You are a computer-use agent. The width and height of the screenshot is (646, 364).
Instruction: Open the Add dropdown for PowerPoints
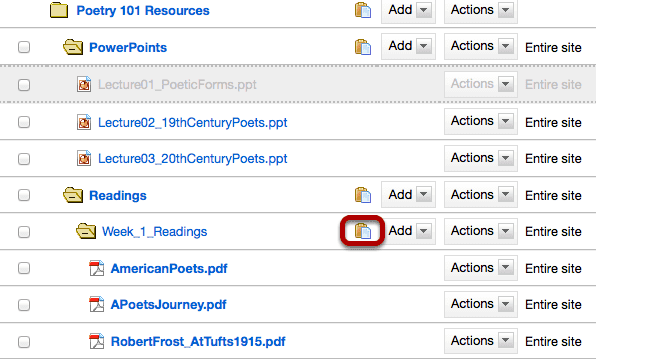[x=408, y=46]
